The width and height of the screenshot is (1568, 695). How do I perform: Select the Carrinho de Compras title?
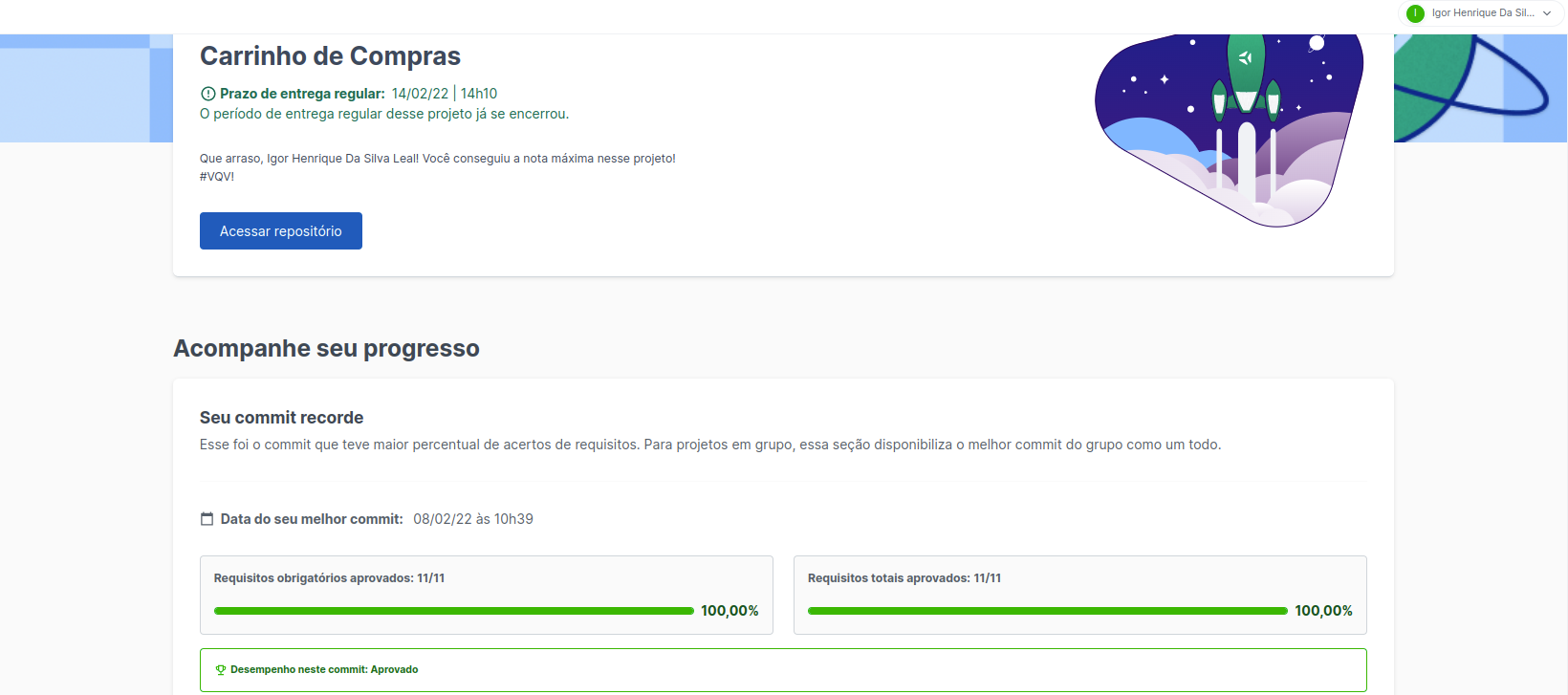[330, 56]
